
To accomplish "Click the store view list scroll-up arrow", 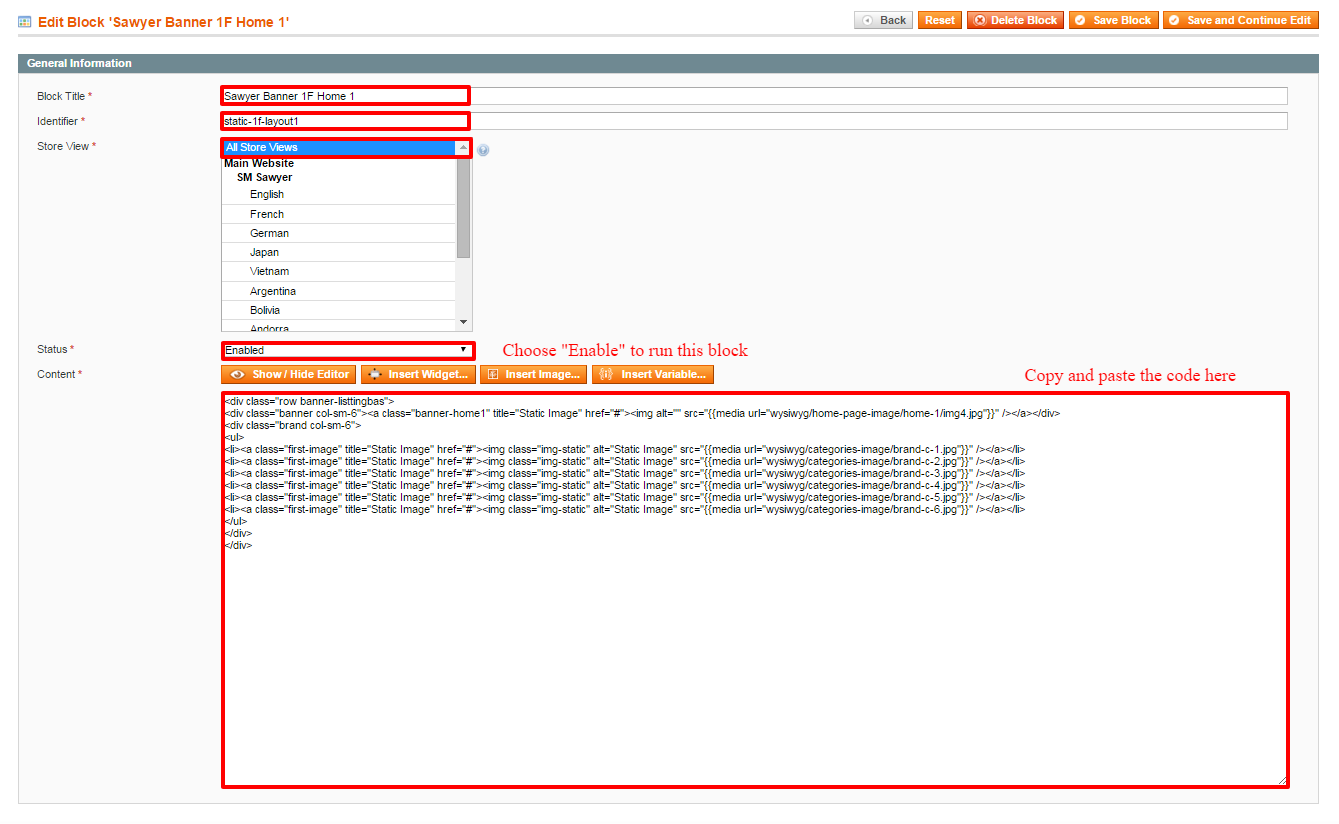I will pyautogui.click(x=463, y=147).
